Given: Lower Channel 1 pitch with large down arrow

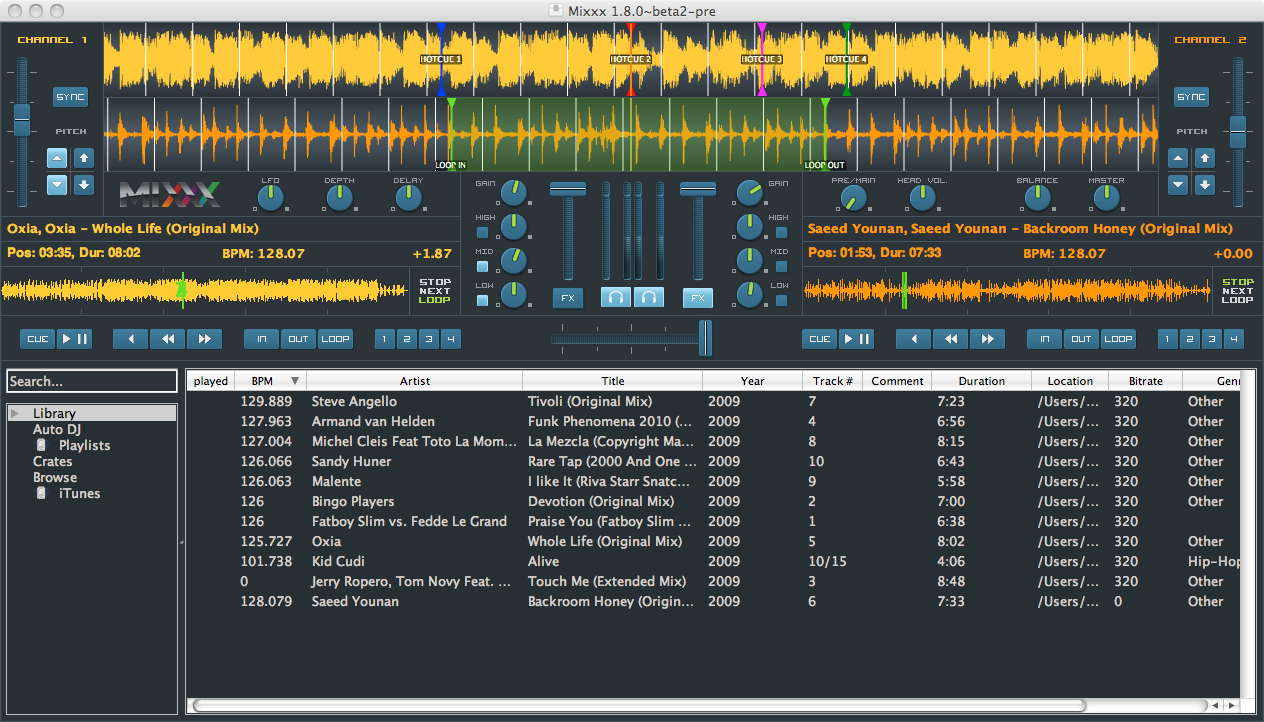Looking at the screenshot, I should [x=84, y=184].
